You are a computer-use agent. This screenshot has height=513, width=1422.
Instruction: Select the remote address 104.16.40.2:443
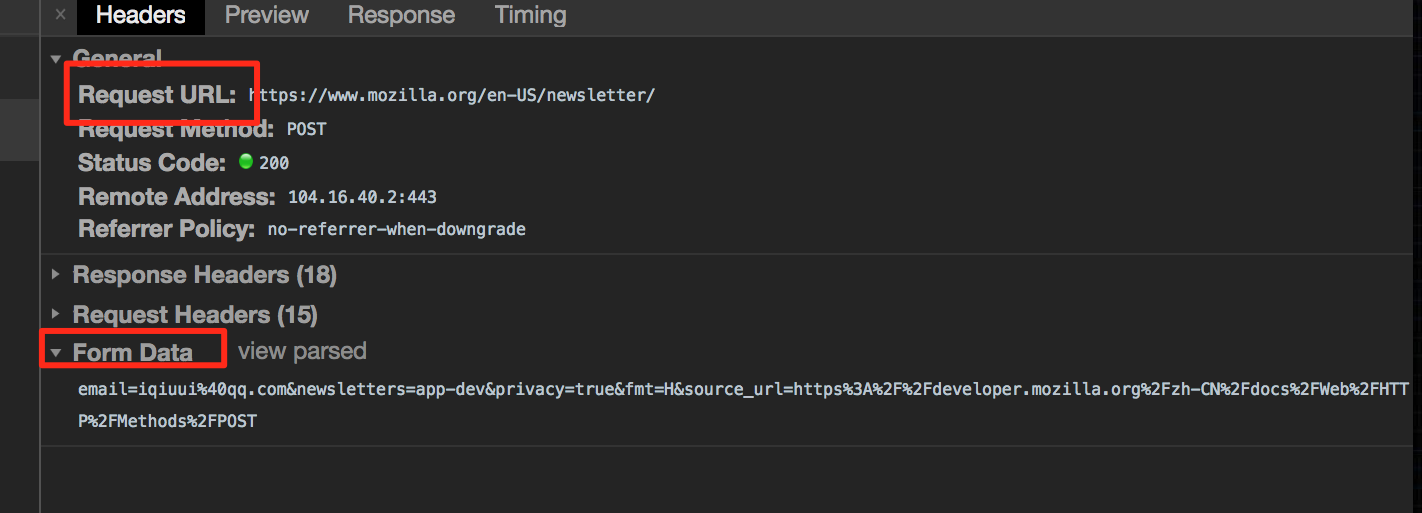click(362, 197)
